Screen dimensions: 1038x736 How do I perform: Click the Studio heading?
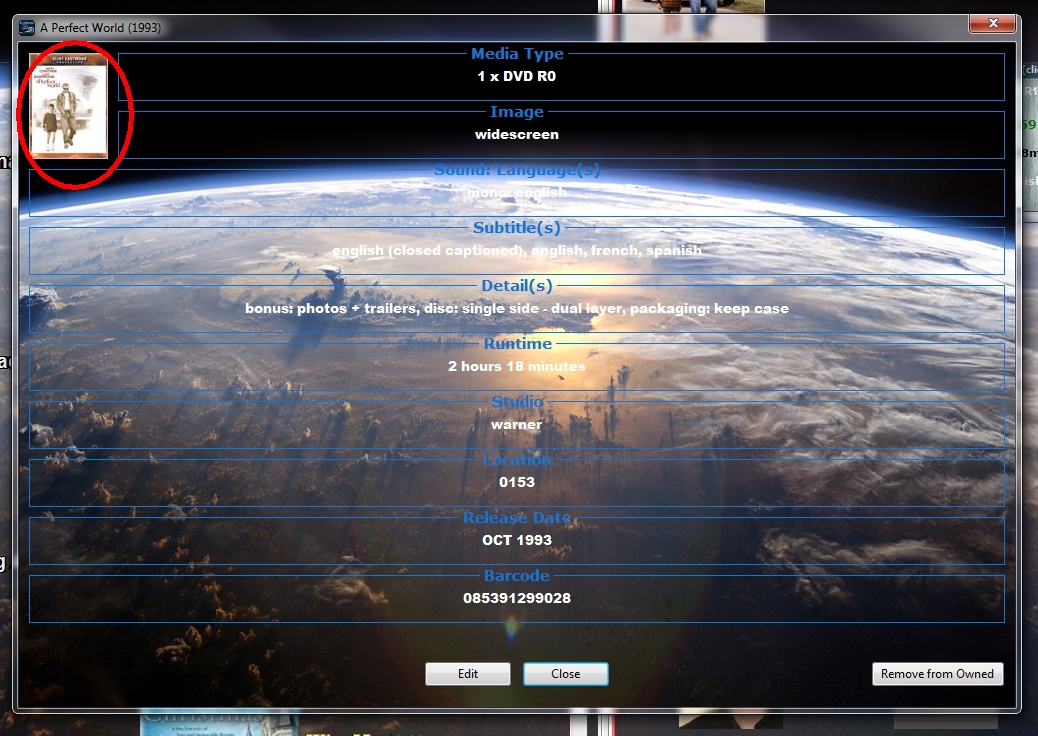point(517,401)
